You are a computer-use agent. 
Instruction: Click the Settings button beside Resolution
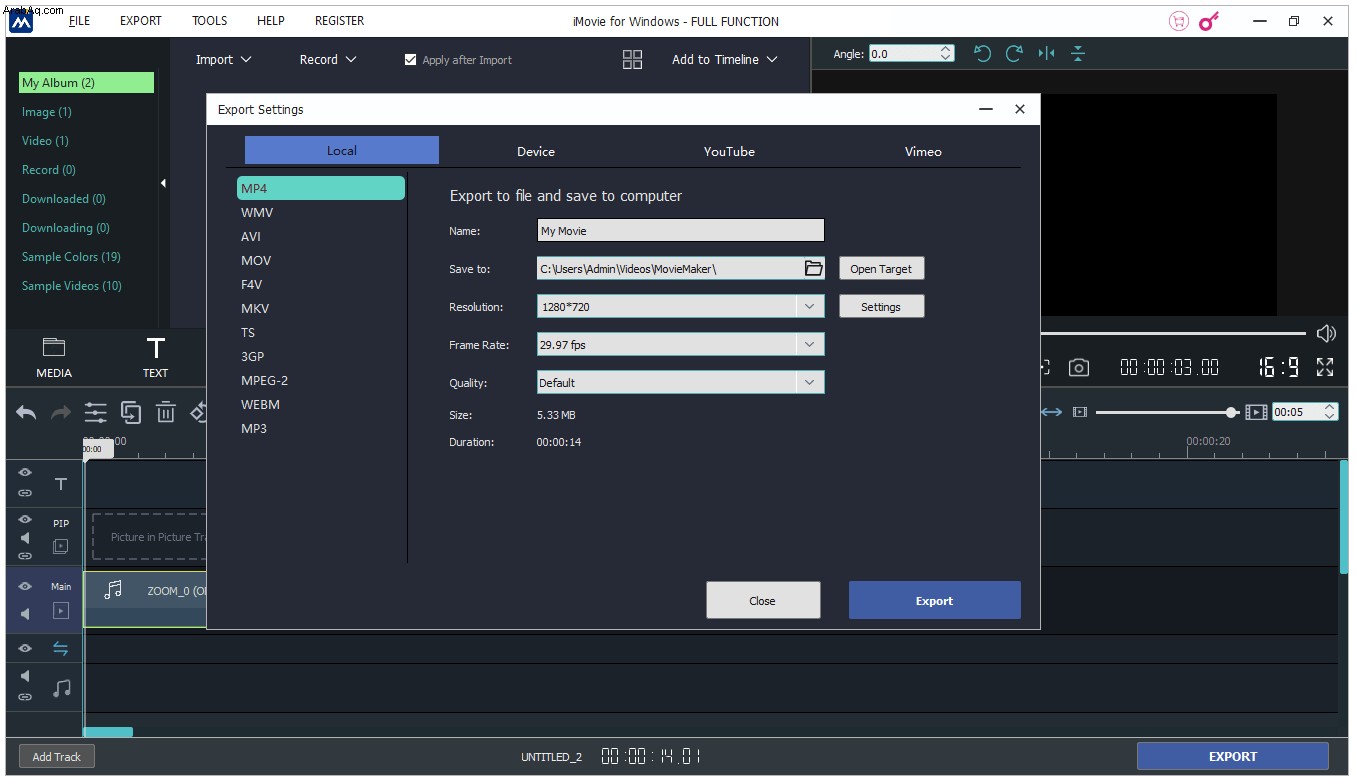point(881,307)
